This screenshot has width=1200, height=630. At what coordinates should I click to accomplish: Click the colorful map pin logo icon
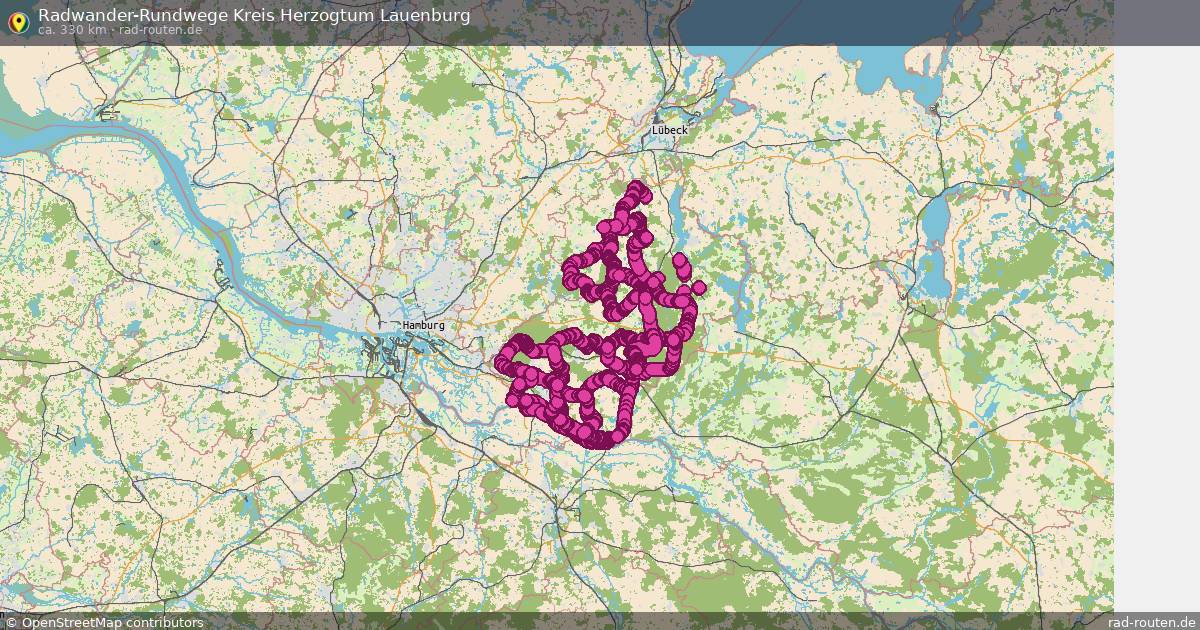click(x=18, y=21)
